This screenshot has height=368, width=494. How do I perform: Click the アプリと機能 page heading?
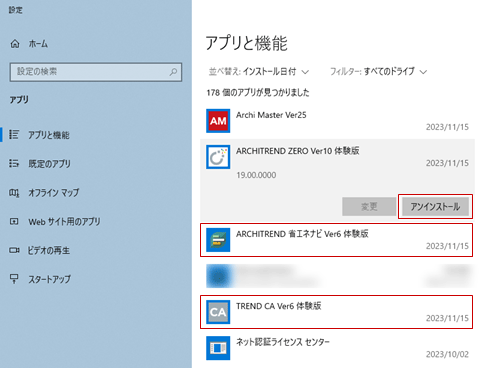(246, 43)
